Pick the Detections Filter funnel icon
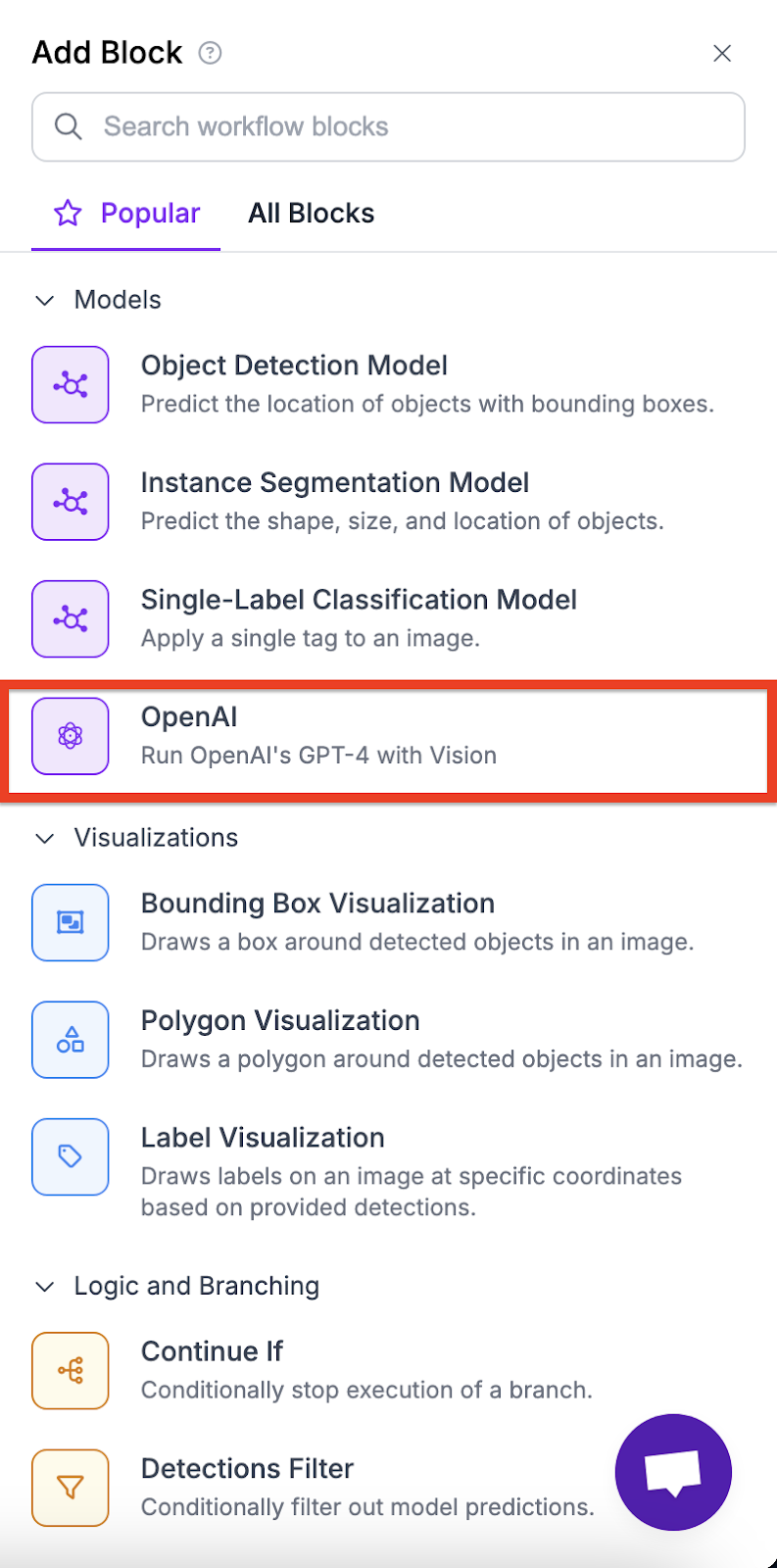This screenshot has height=1568, width=777. (71, 1488)
